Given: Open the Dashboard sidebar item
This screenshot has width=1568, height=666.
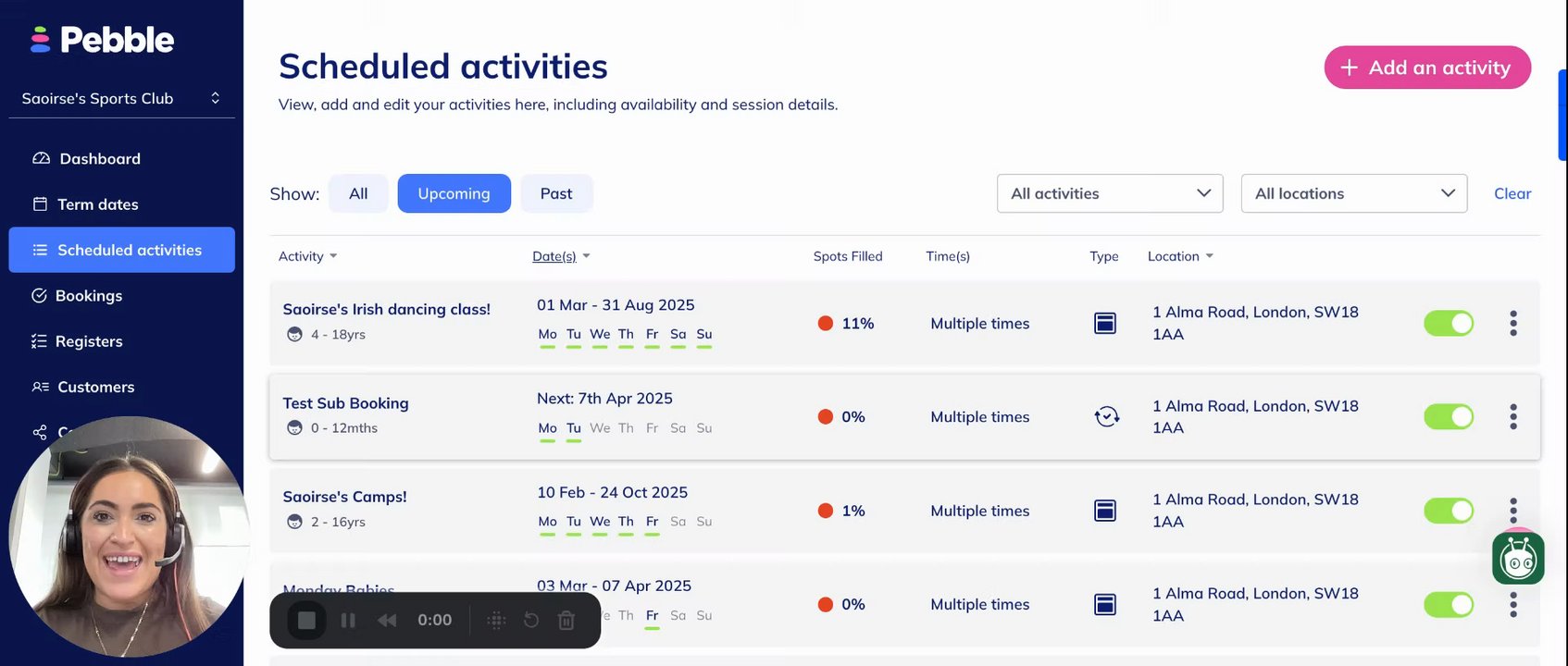Looking at the screenshot, I should pyautogui.click(x=121, y=158).
